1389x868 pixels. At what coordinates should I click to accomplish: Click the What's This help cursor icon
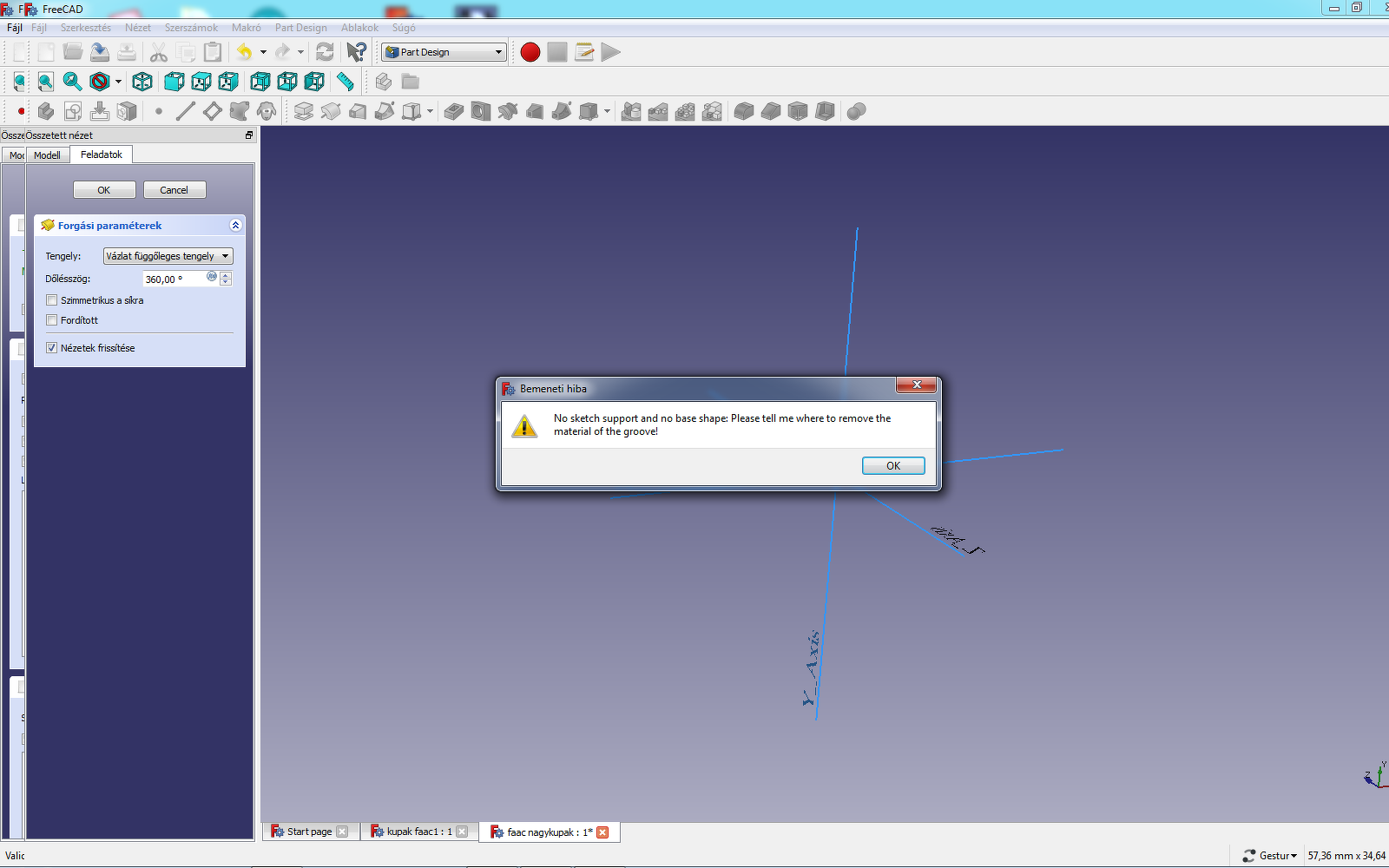coord(357,52)
